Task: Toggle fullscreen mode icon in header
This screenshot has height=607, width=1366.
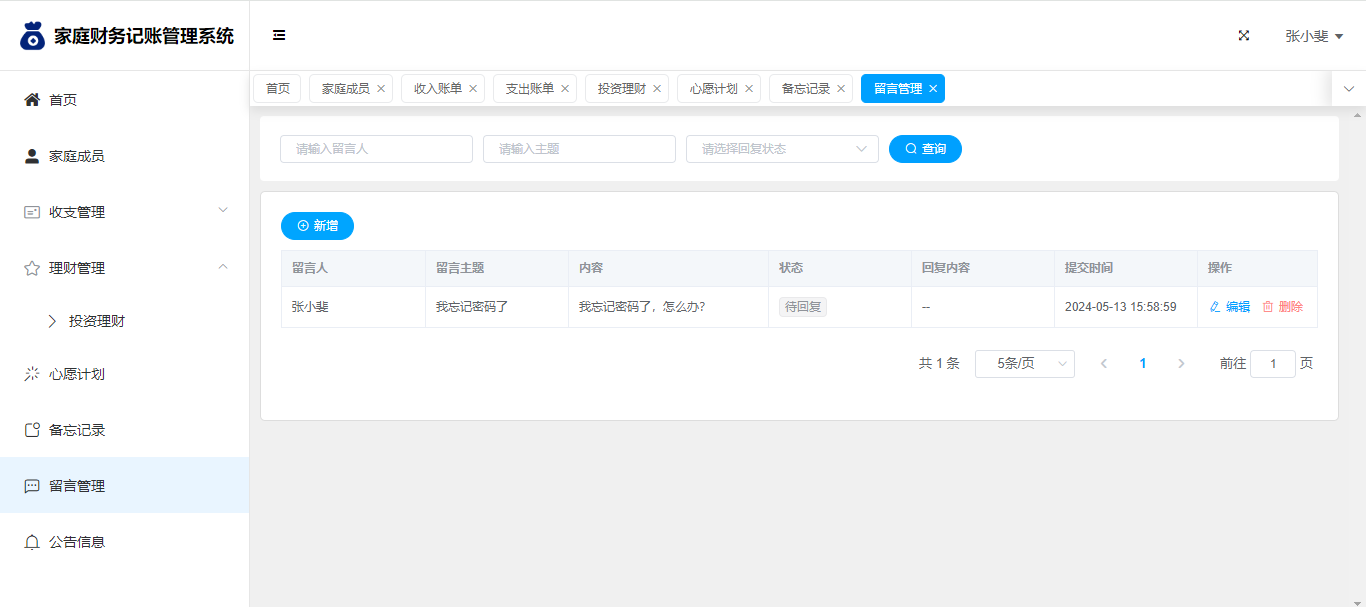Action: (1244, 35)
